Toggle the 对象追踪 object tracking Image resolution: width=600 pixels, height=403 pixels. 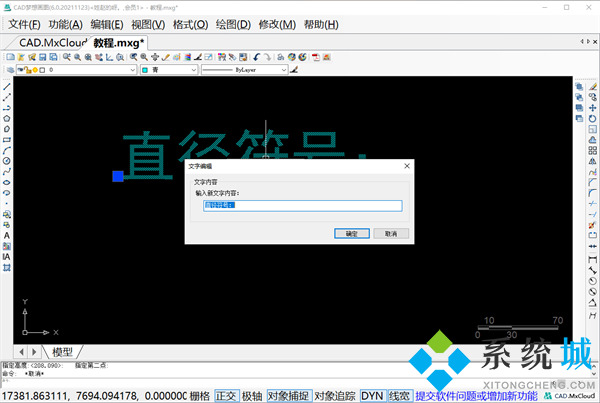tap(335, 396)
